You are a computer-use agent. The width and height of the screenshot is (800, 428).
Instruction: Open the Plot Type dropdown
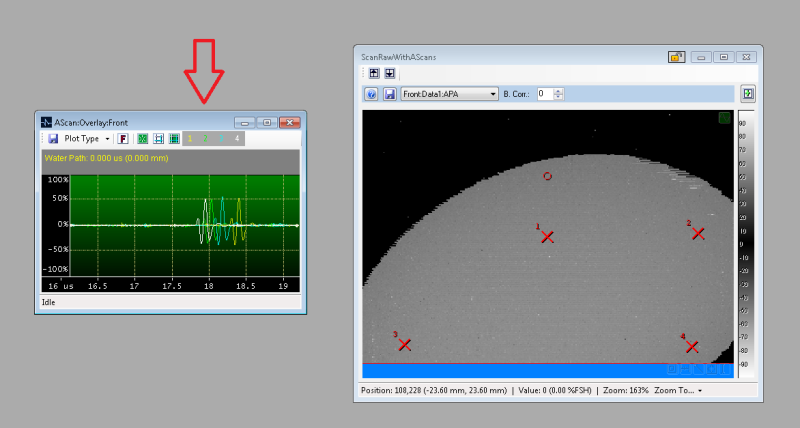point(87,138)
